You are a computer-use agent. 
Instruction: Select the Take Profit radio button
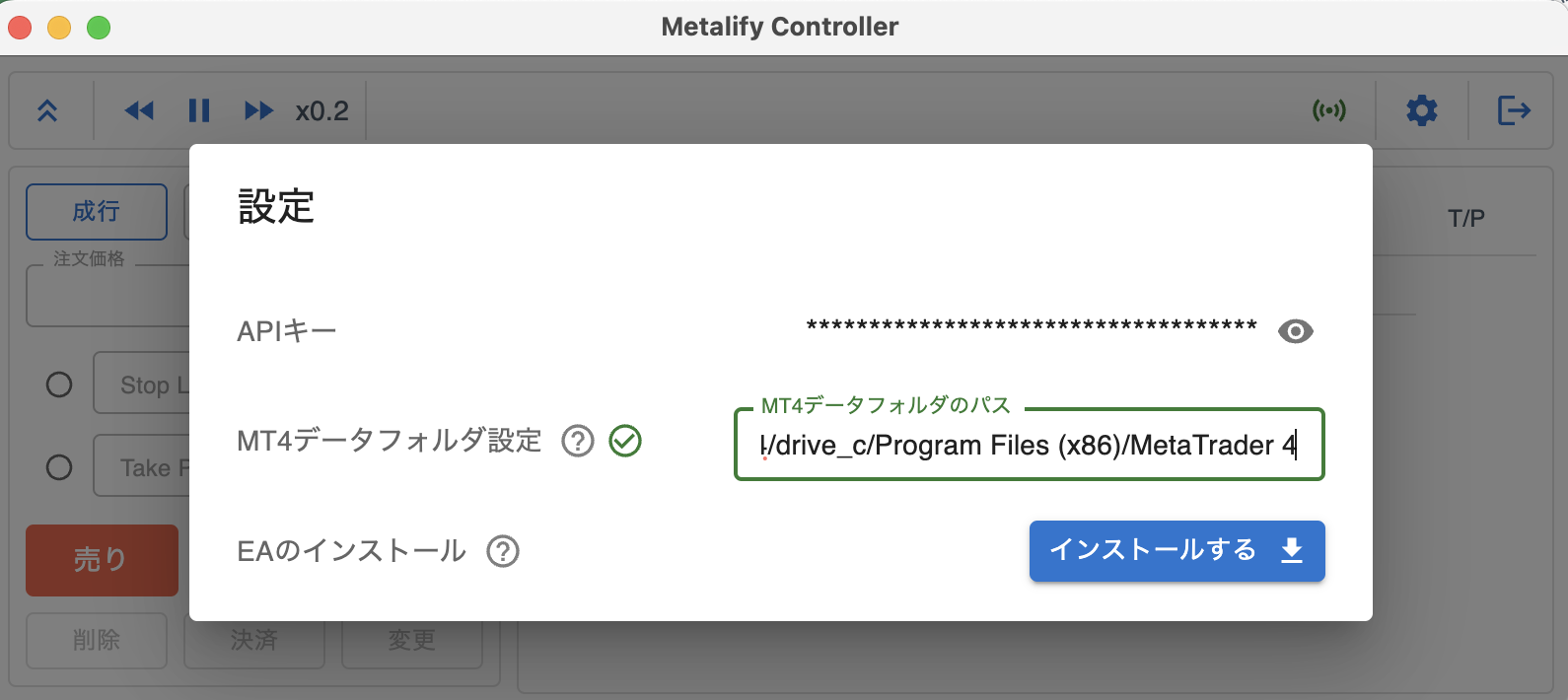point(58,466)
